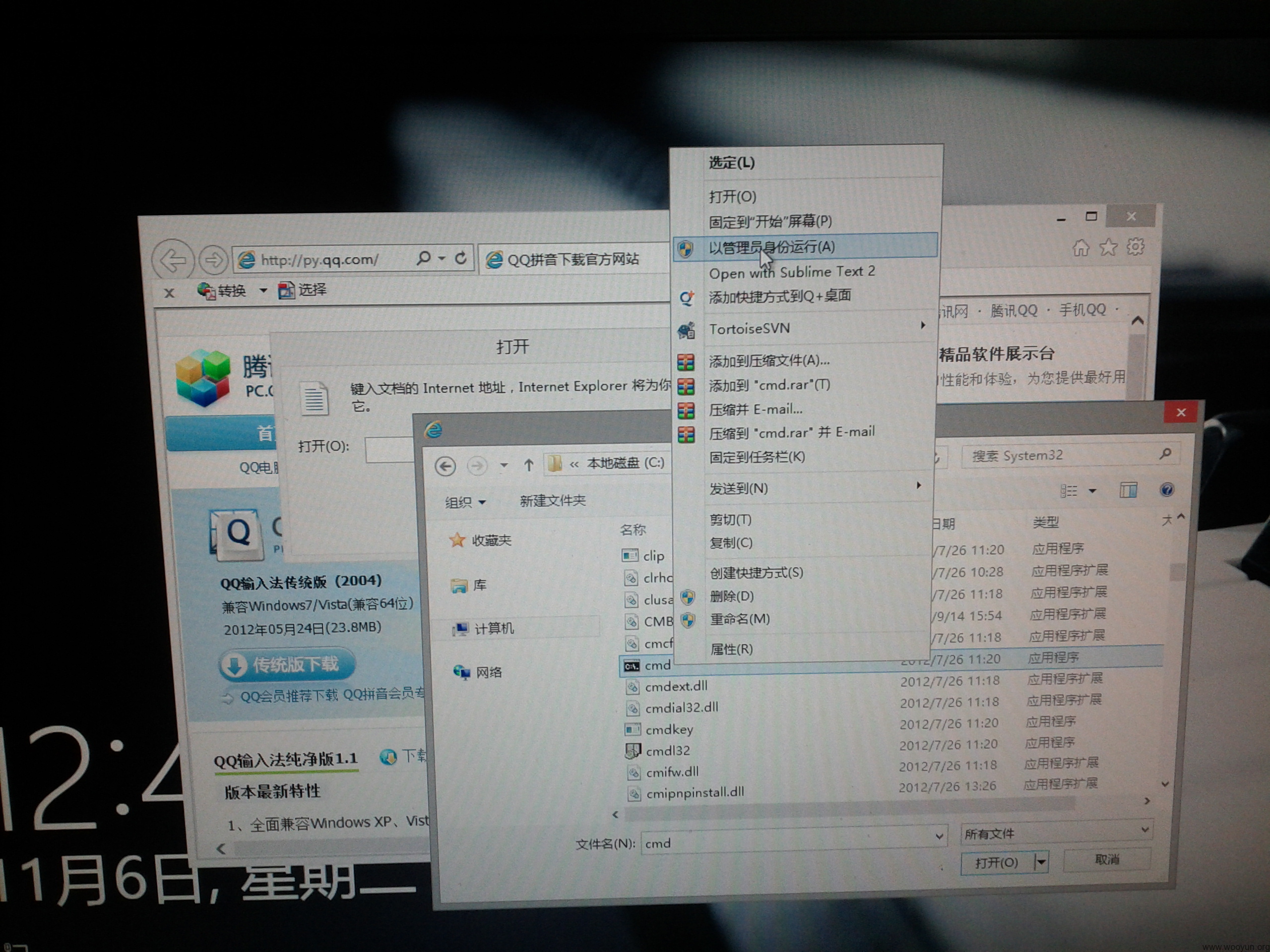Viewport: 1270px width, 952px height.
Task: Select cmifw.dll in file list
Action: 663,773
